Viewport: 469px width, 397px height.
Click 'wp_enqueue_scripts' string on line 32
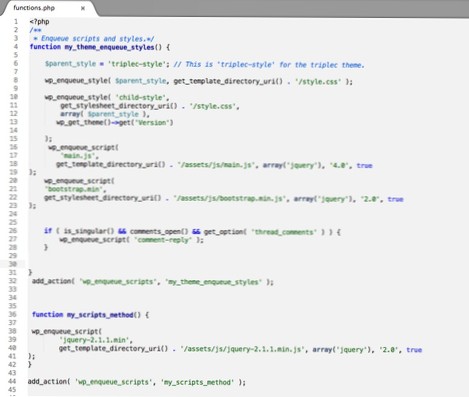[118, 282]
